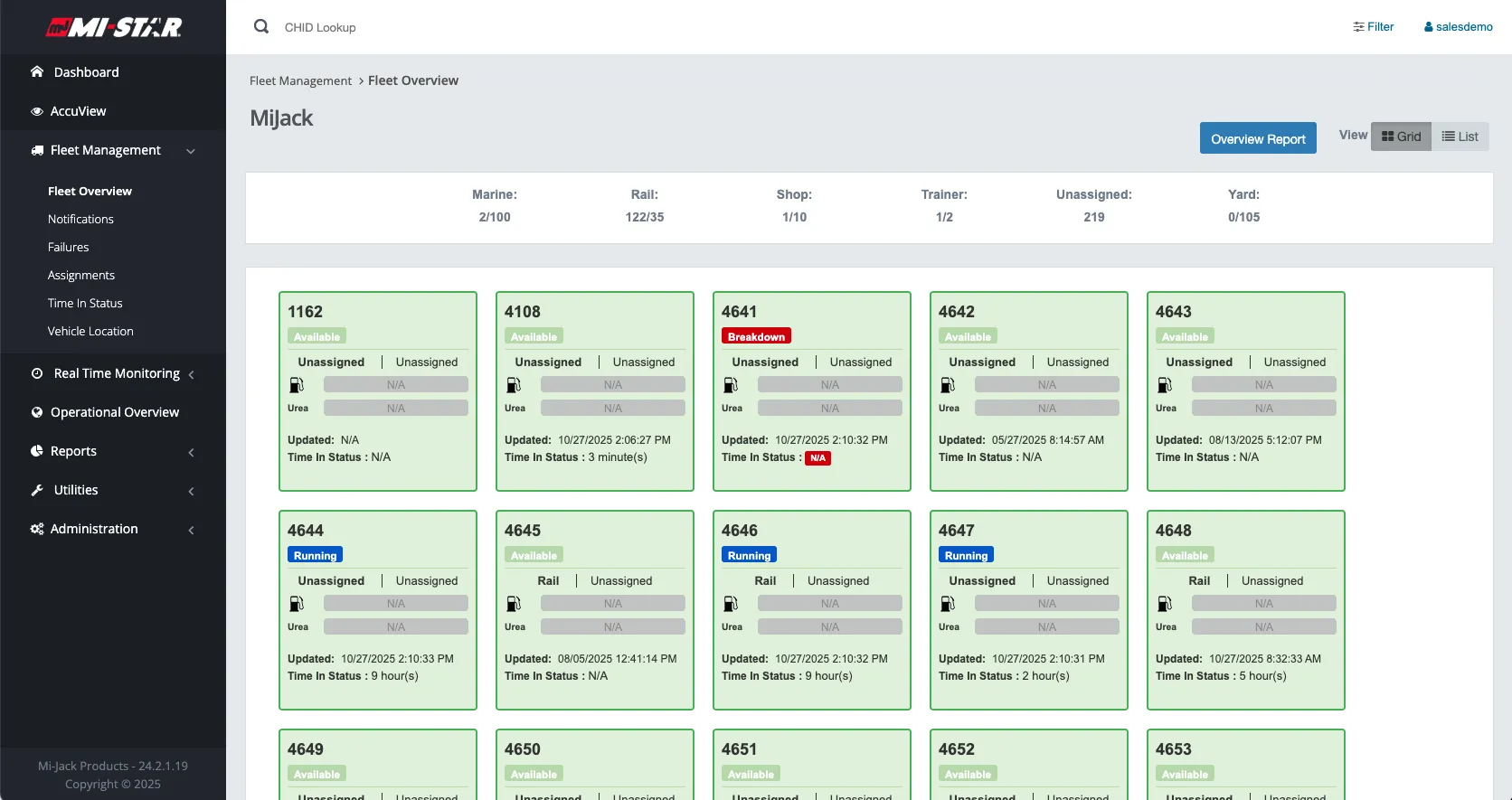Click the red N/A time badge on 4641
Screen dimensions: 1512x800
[817, 458]
